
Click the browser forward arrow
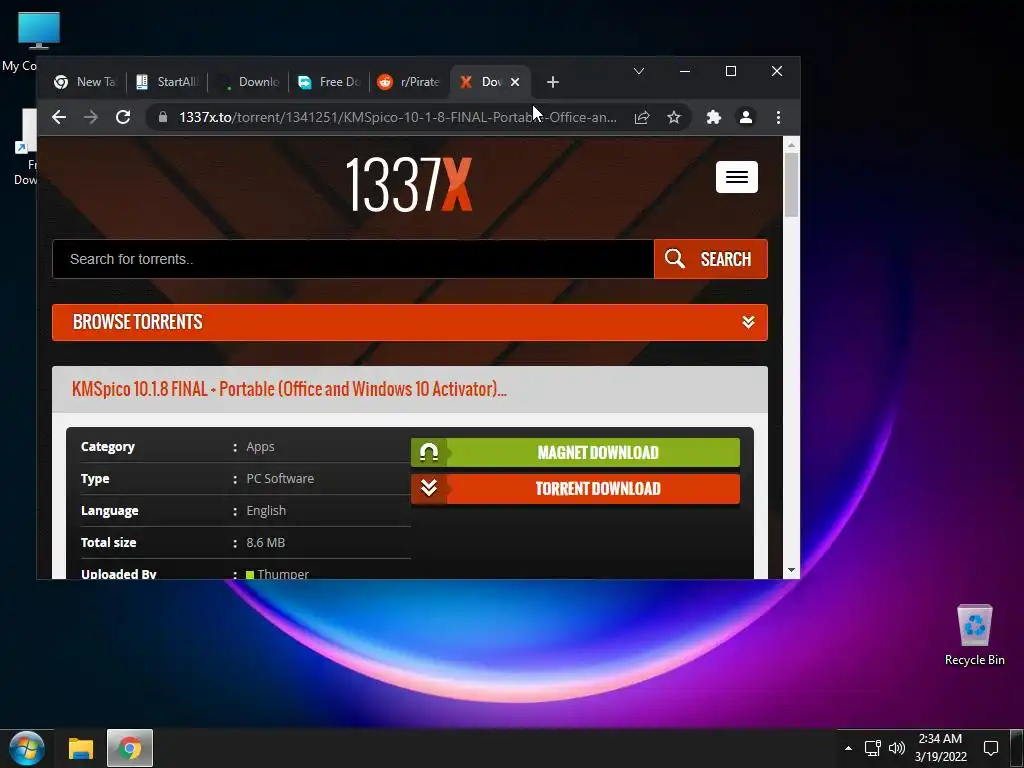click(x=91, y=118)
